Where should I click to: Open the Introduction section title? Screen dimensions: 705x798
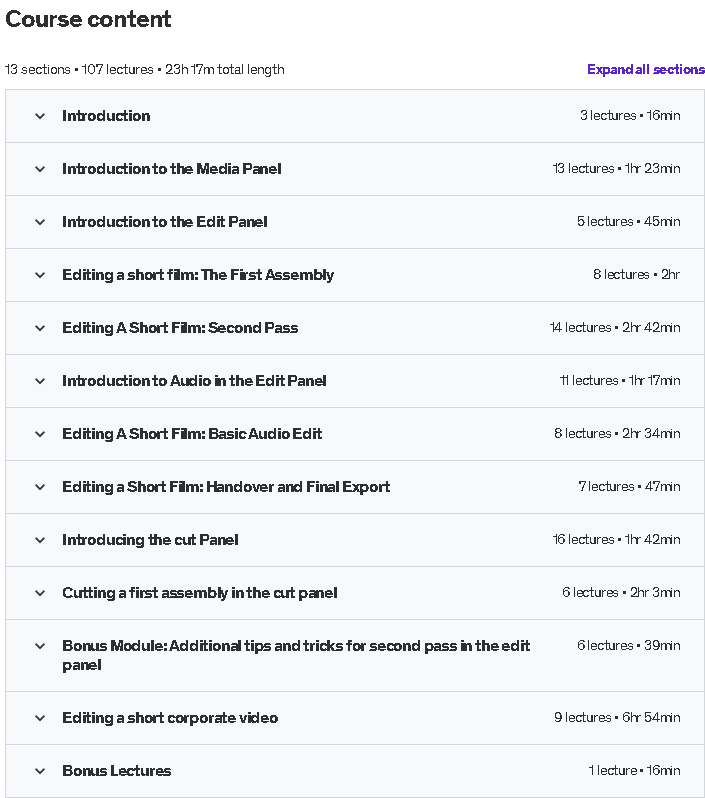point(106,116)
